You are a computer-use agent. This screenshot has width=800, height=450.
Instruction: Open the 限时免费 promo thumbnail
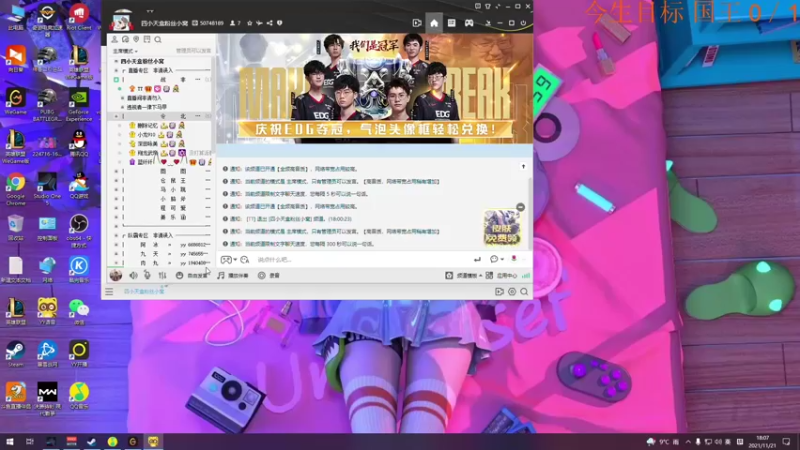(503, 228)
